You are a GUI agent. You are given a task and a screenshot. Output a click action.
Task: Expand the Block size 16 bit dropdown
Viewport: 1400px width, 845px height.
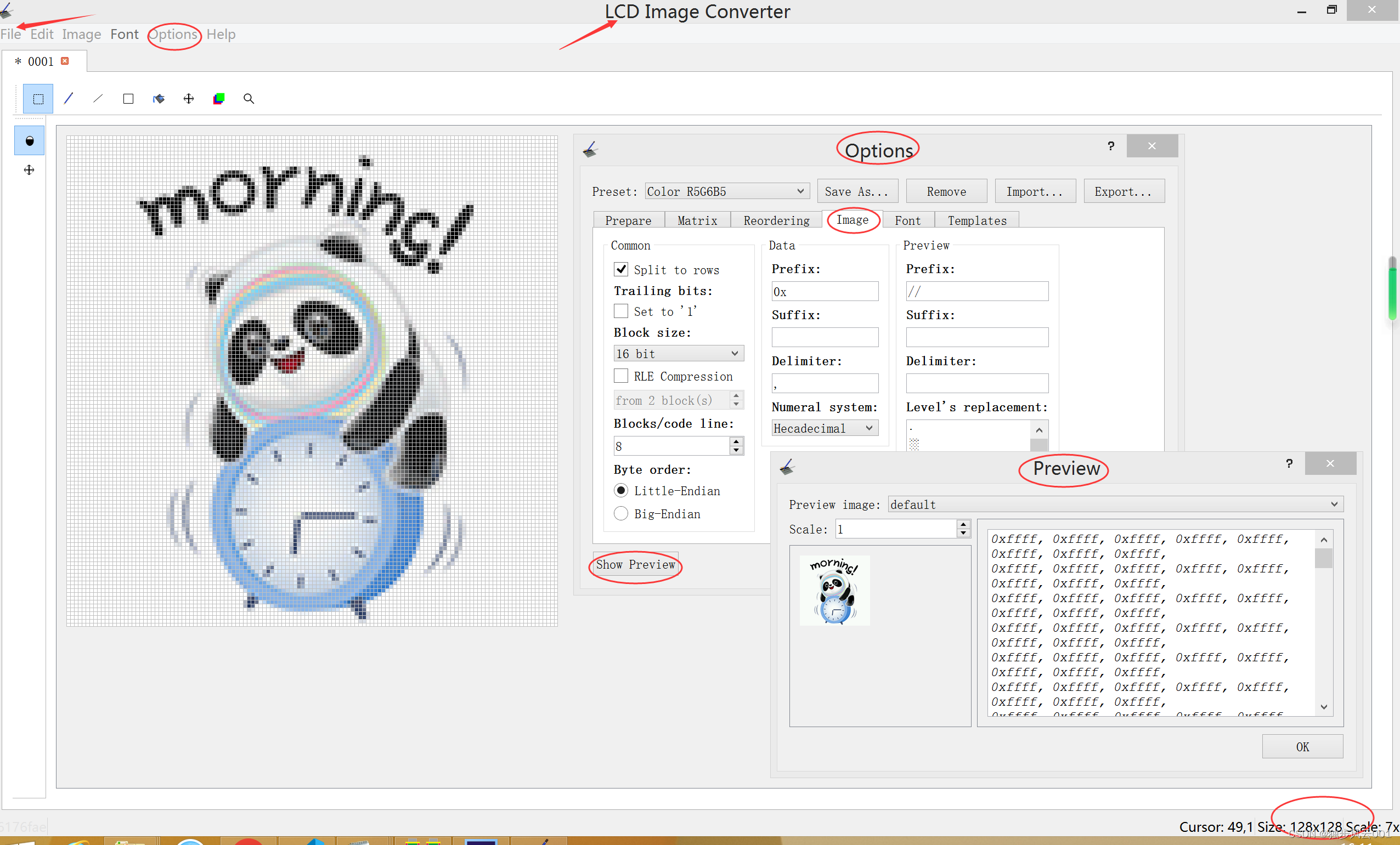coord(678,353)
